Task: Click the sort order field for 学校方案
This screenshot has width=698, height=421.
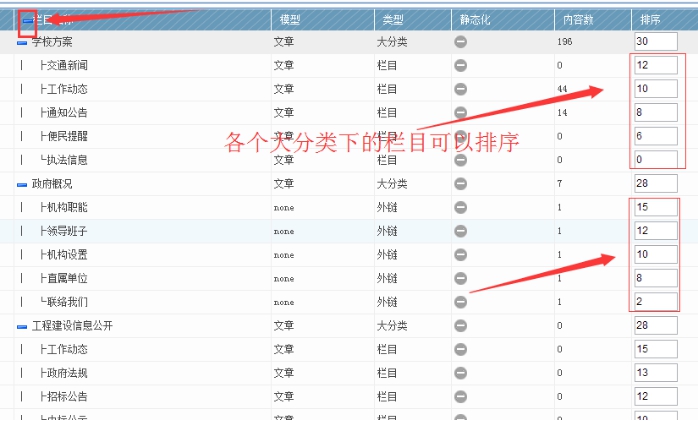Action: pos(655,41)
